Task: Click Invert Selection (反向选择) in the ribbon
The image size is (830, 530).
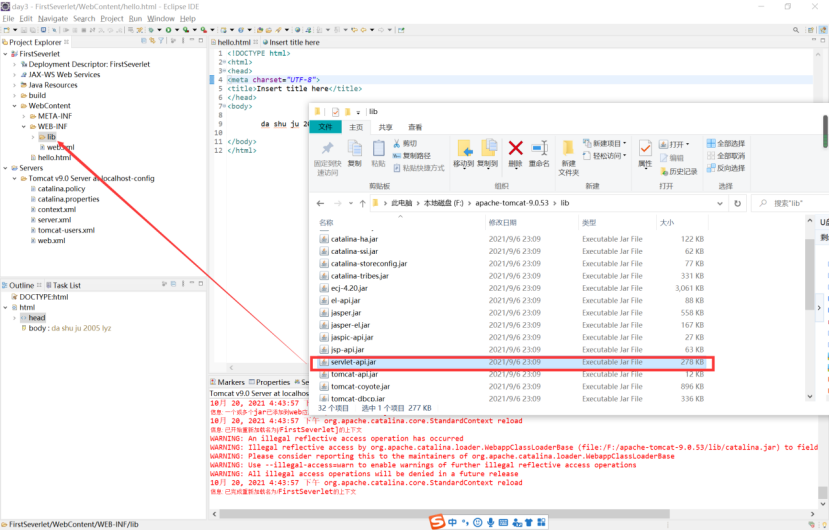Action: [x=726, y=168]
